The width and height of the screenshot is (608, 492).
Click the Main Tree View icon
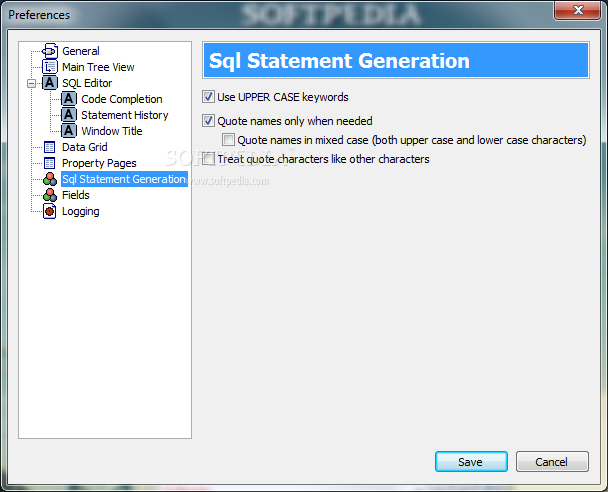[50, 67]
